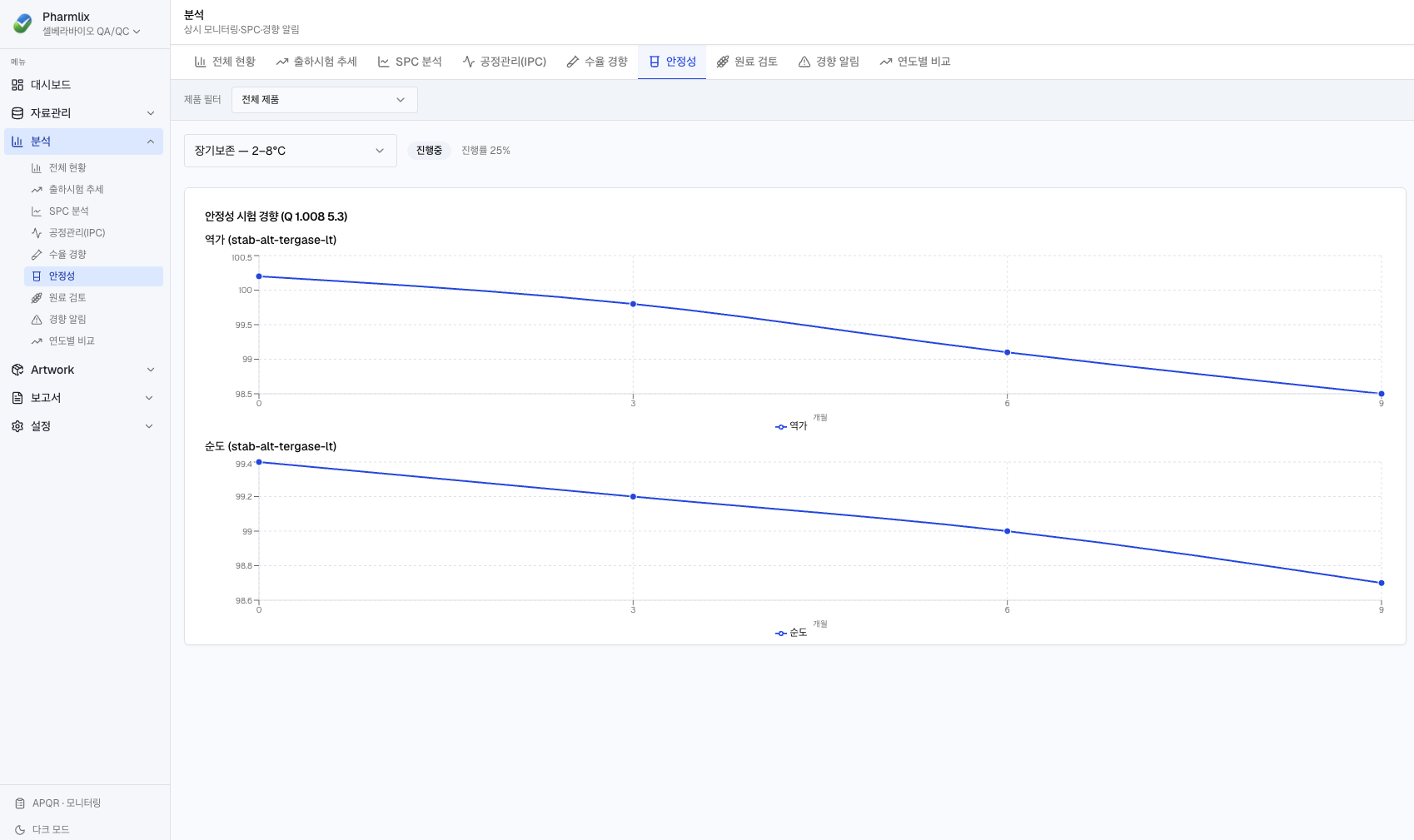This screenshot has width=1414, height=840.
Task: Click the top tab 전체 현황 chart icon
Action: 200,62
